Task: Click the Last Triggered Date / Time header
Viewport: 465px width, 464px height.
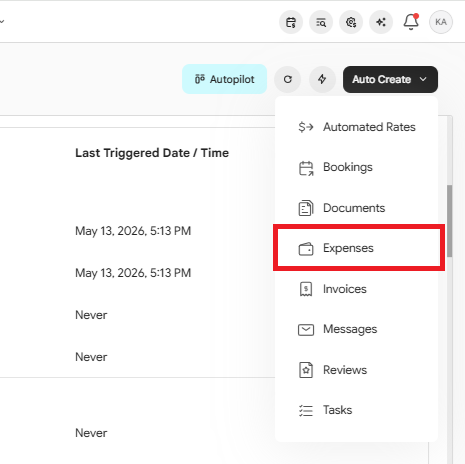Action: [152, 153]
